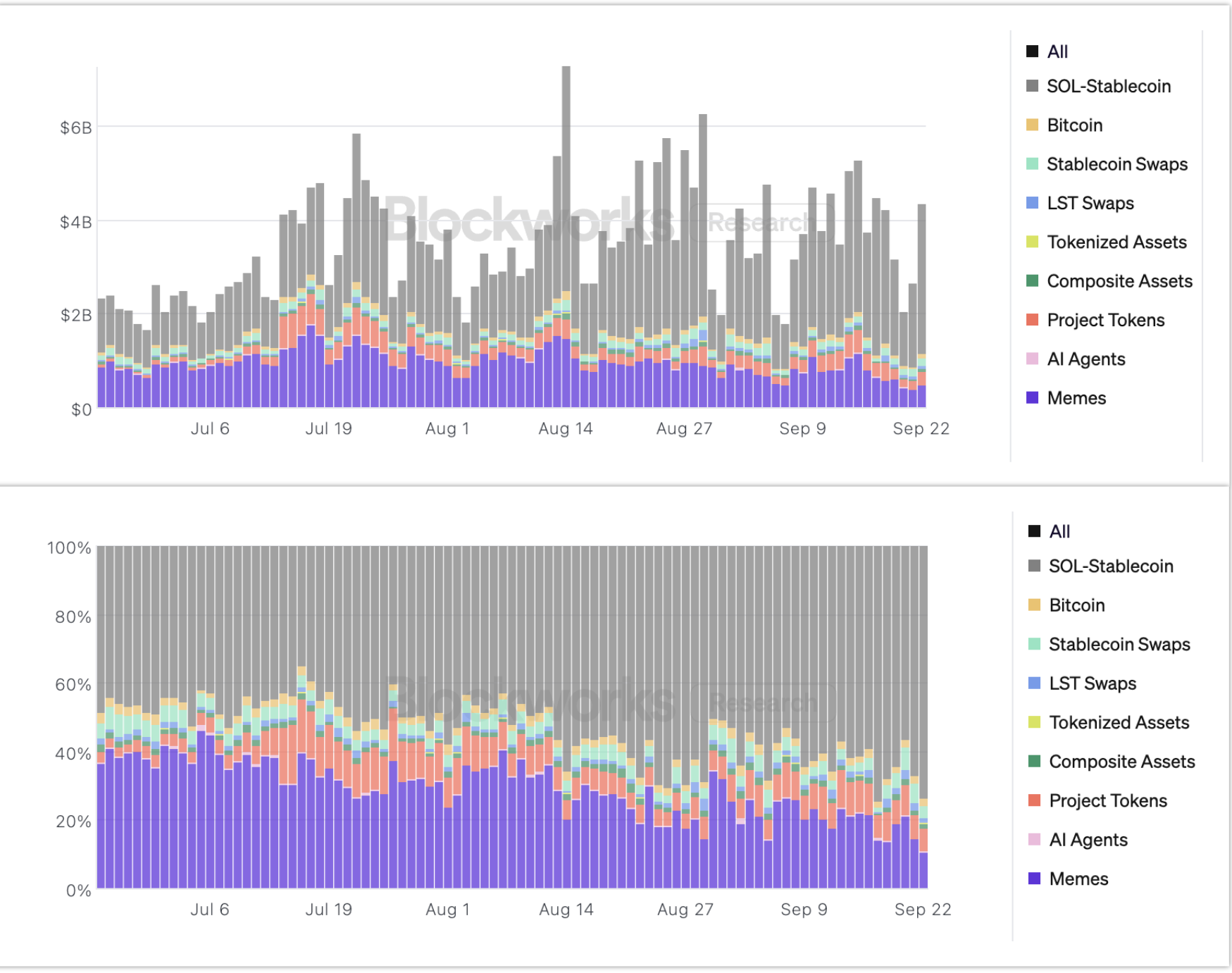Select Project Tokens label in dollar-volume chart legend
Viewport: 1232px width, 973px height.
(1105, 321)
